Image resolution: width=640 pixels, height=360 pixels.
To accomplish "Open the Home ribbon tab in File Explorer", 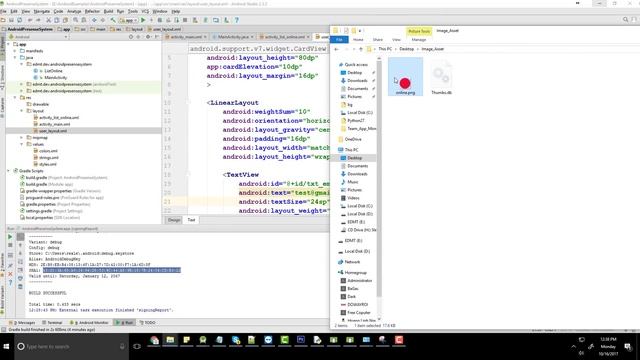I will click(358, 40).
